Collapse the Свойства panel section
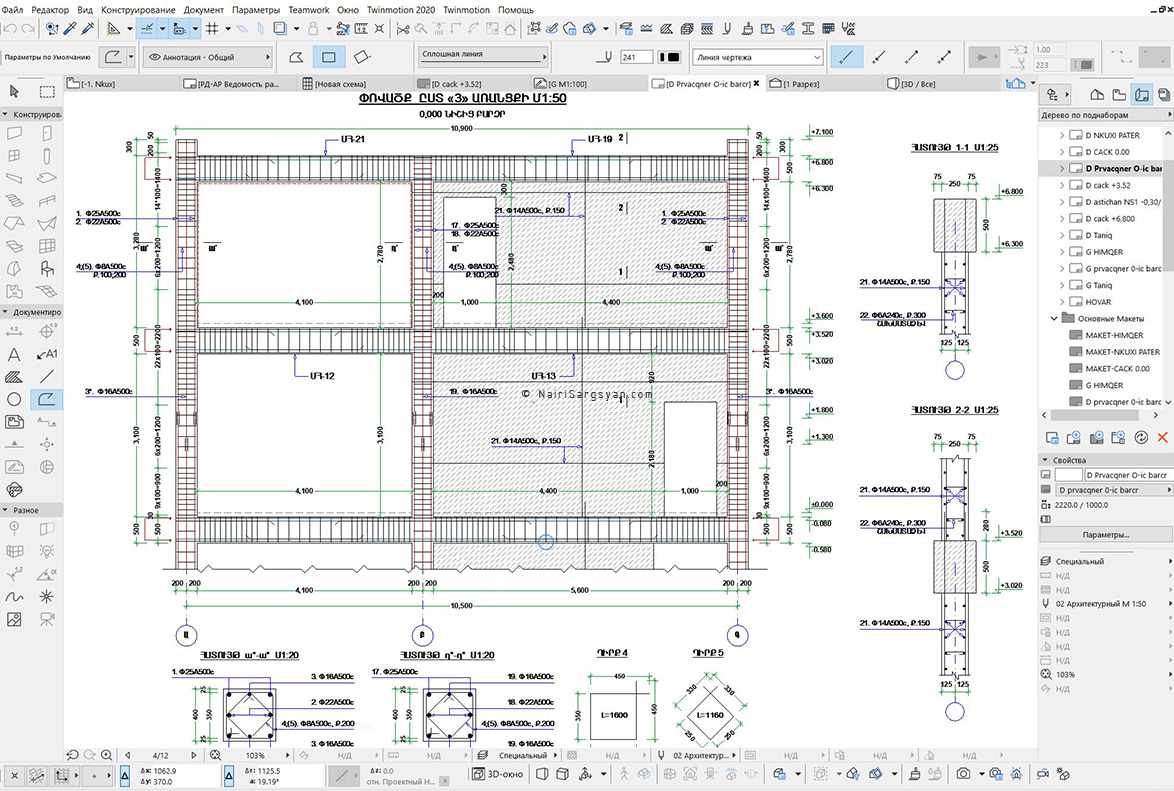 [1045, 460]
